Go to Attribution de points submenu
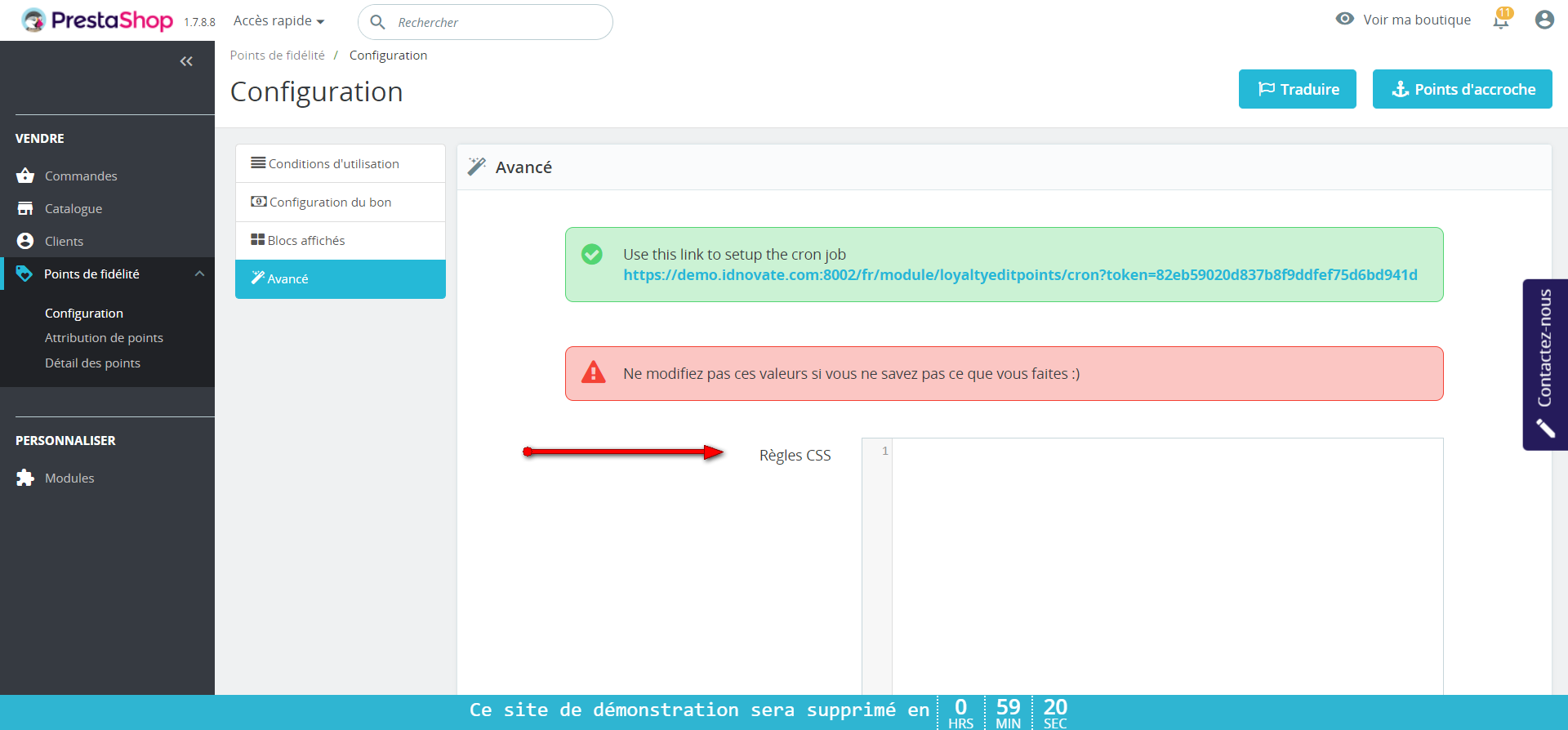 click(x=104, y=337)
